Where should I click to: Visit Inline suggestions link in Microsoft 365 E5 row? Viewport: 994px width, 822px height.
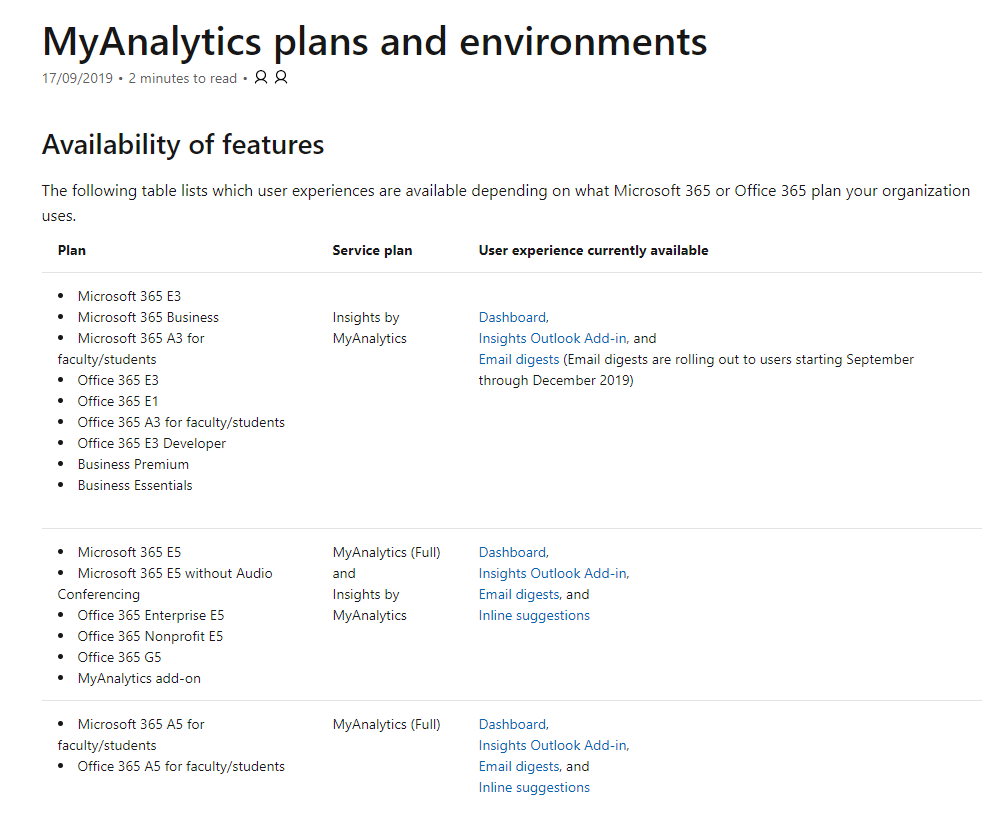tap(534, 615)
